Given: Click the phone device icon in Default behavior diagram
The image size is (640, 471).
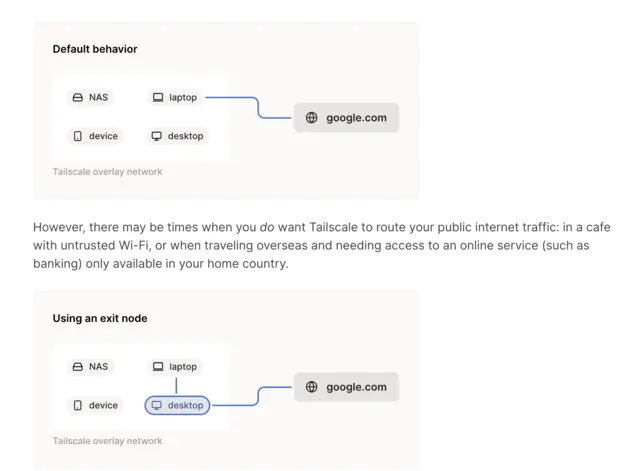Looking at the screenshot, I should pos(78,136).
